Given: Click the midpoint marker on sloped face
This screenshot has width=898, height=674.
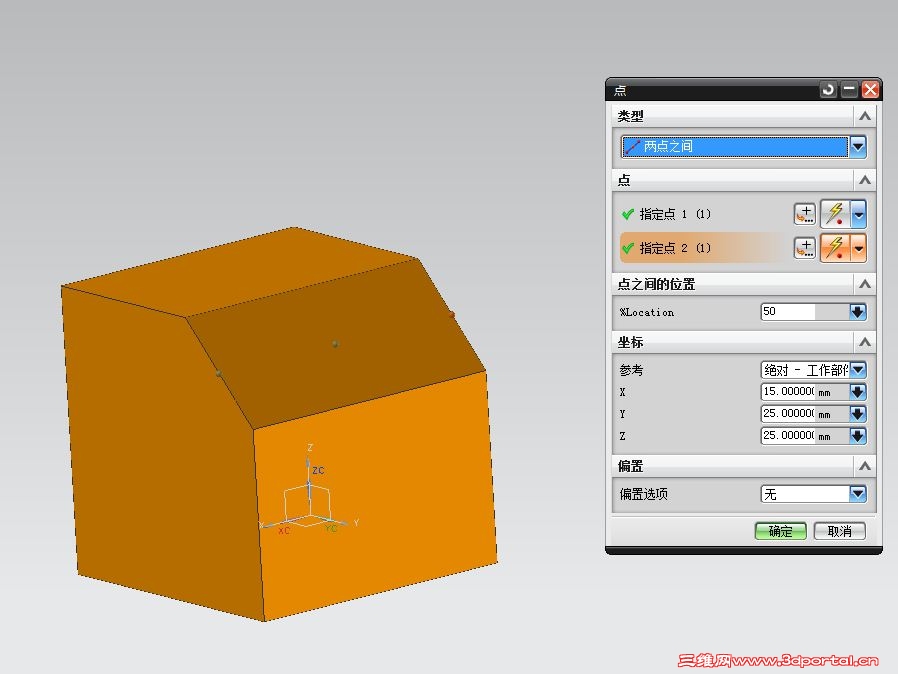Looking at the screenshot, I should [336, 344].
